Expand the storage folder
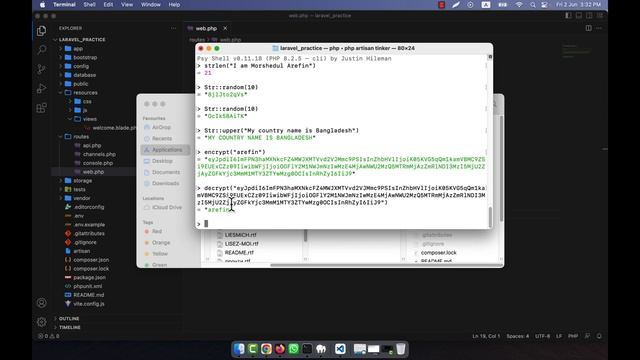This screenshot has width=640, height=360. [x=82, y=180]
